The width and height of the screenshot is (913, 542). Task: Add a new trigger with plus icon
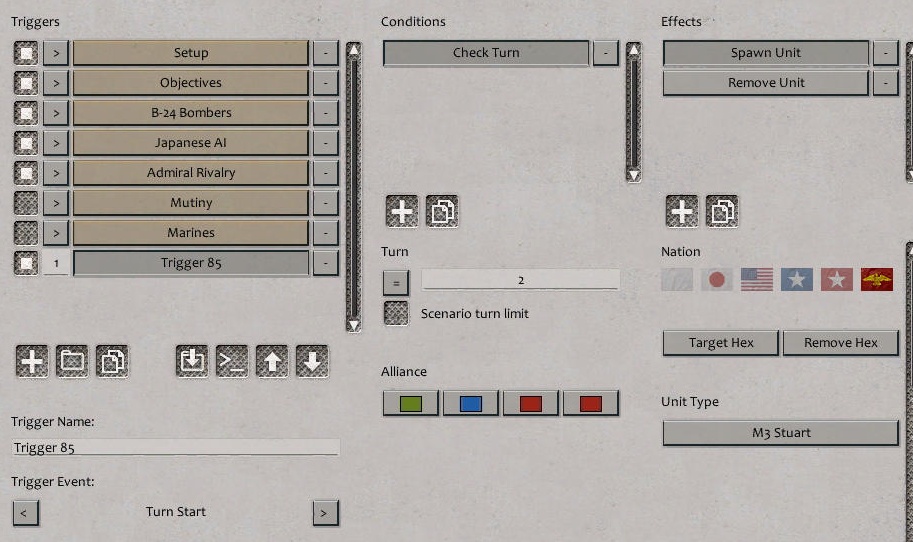(x=32, y=362)
